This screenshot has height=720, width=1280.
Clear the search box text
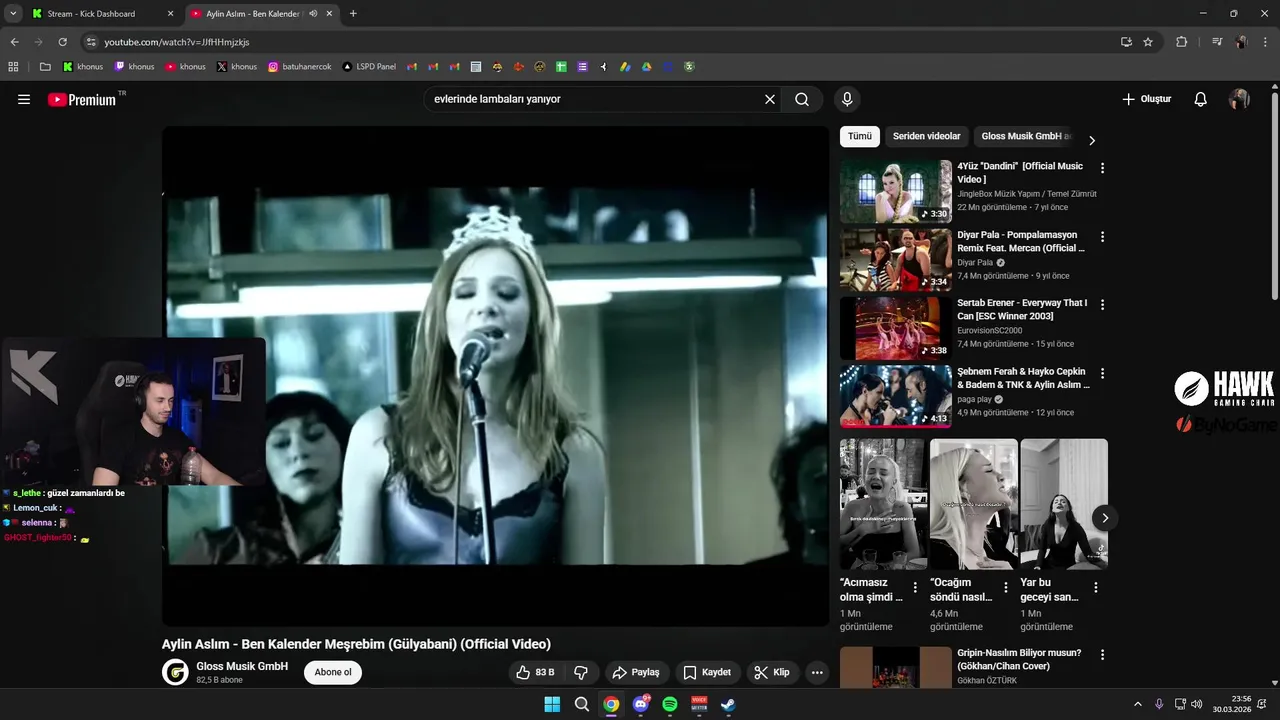(770, 99)
